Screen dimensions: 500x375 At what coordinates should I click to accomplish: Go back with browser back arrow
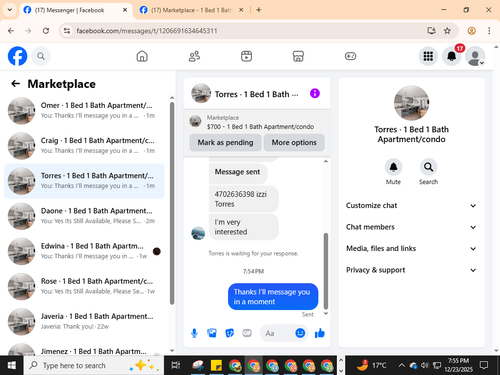pos(11,31)
